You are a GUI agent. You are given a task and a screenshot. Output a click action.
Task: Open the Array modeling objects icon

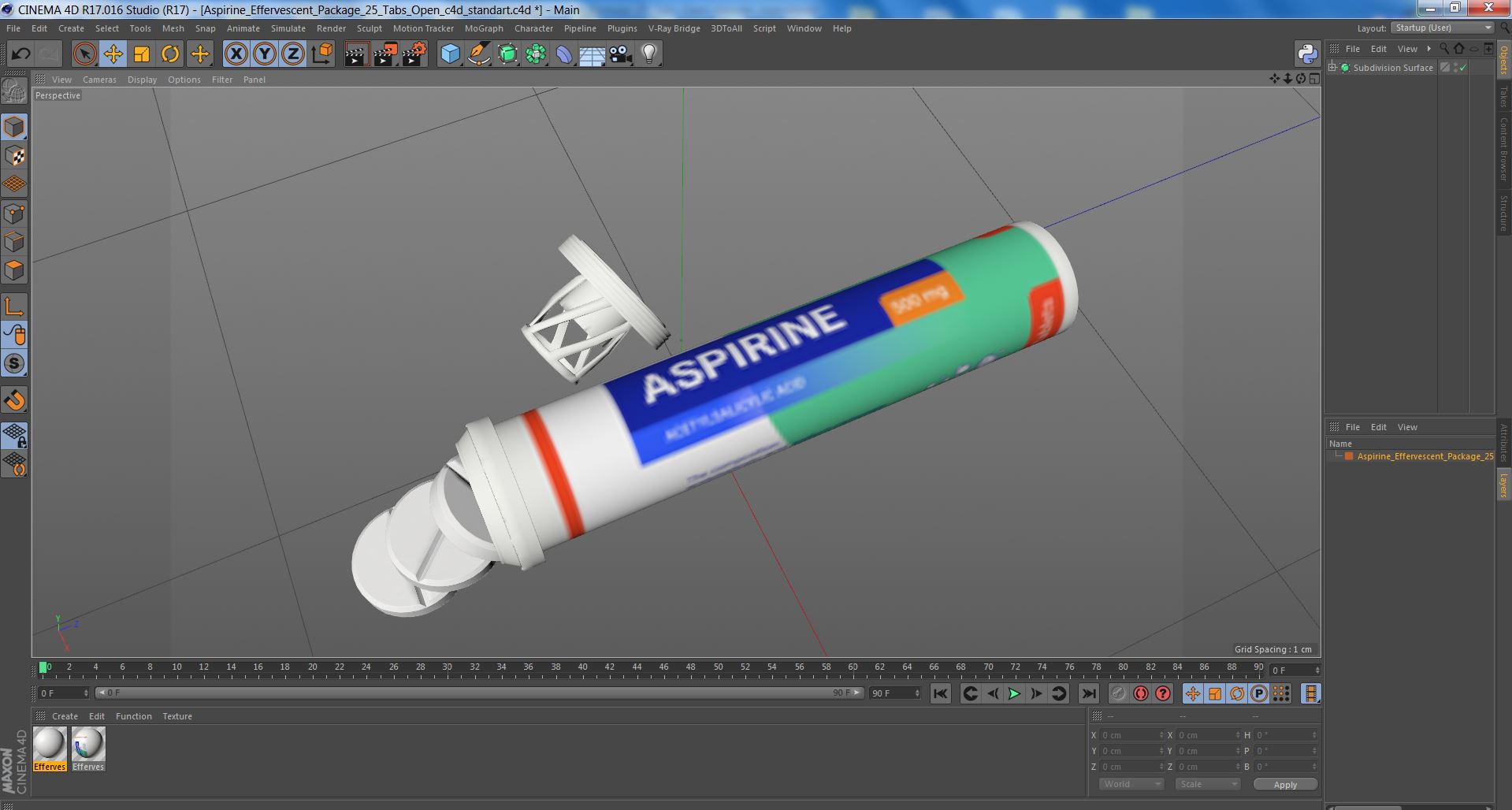click(536, 54)
